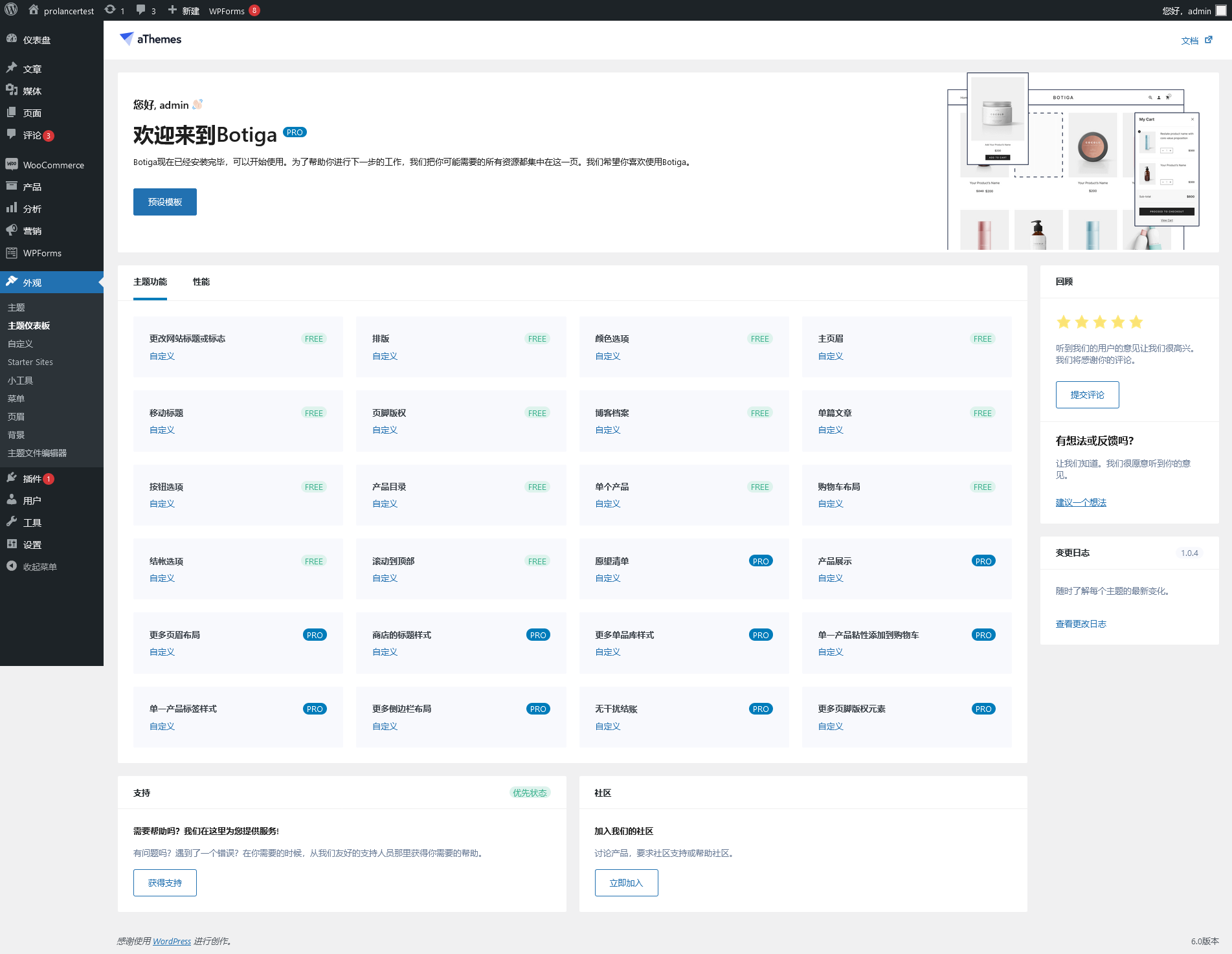Select the 主题功能 tab
The image size is (1232, 954).
(x=150, y=282)
